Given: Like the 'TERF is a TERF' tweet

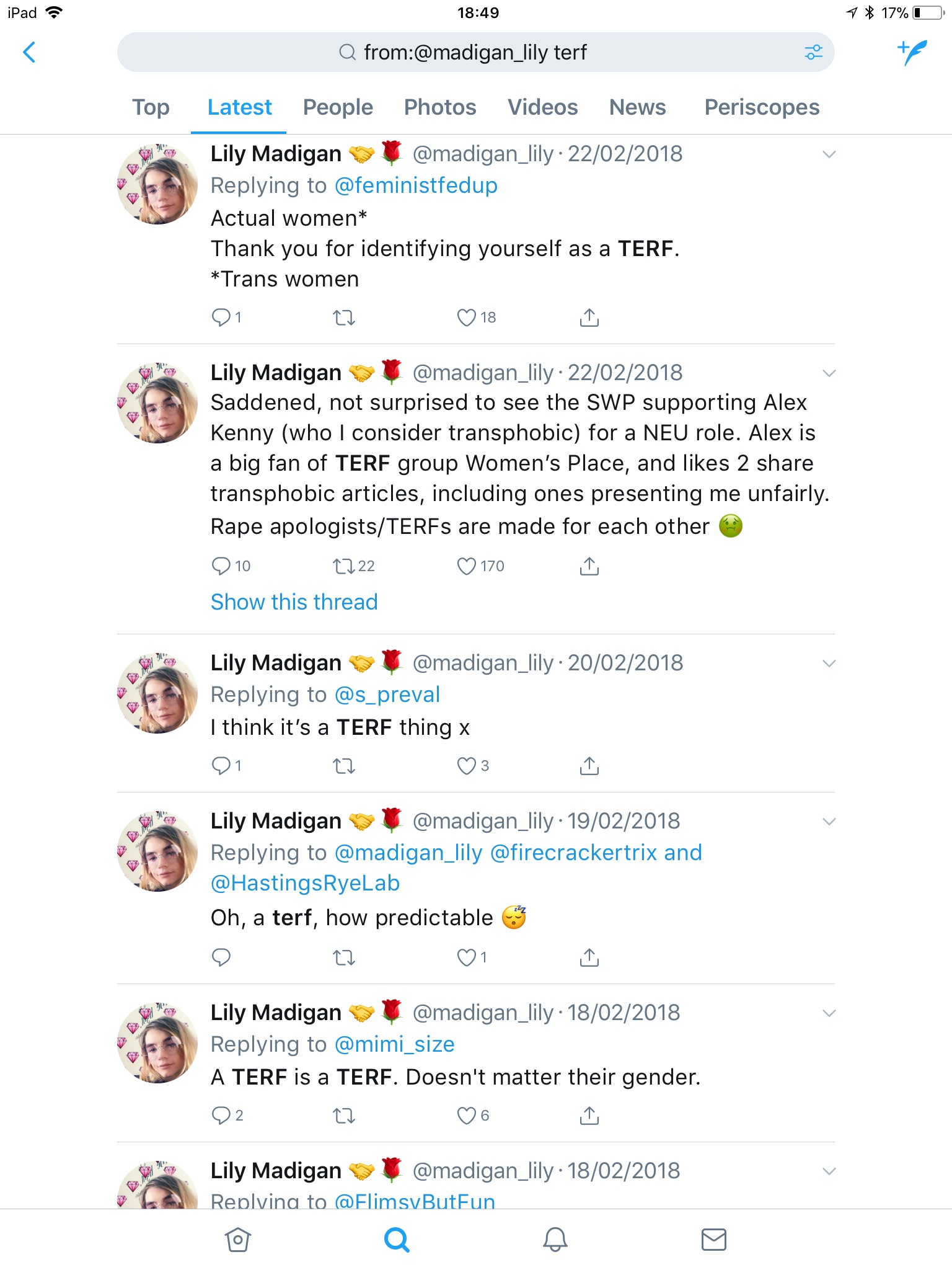Looking at the screenshot, I should point(466,1116).
